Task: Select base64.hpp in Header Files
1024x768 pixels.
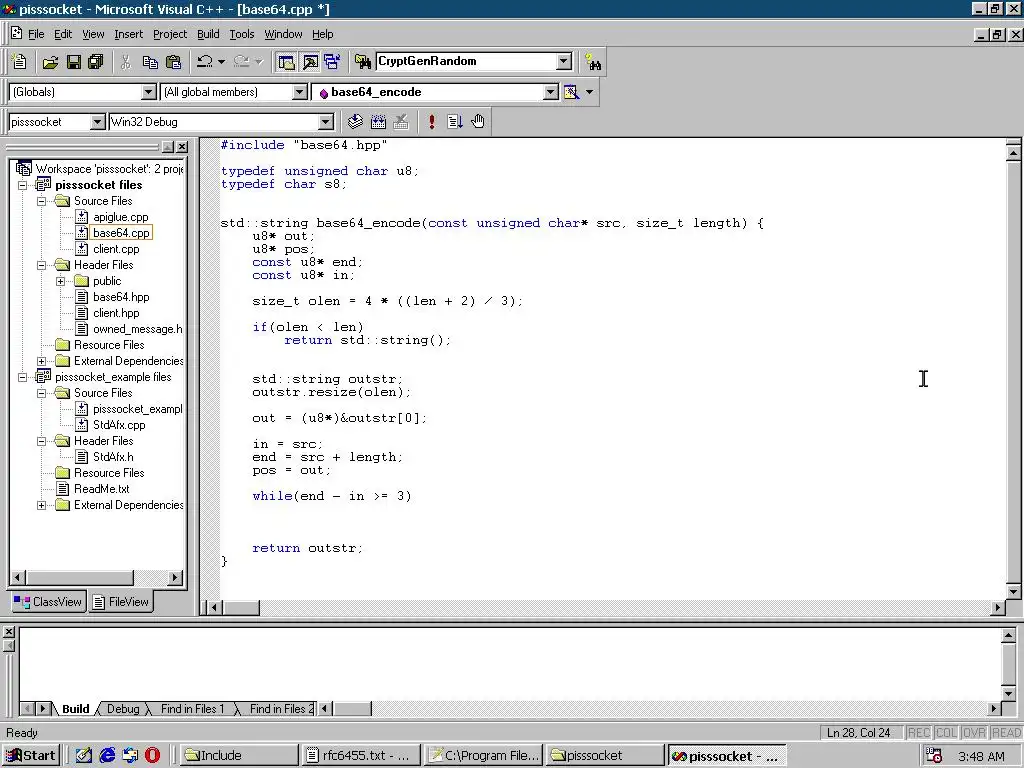Action: (121, 297)
